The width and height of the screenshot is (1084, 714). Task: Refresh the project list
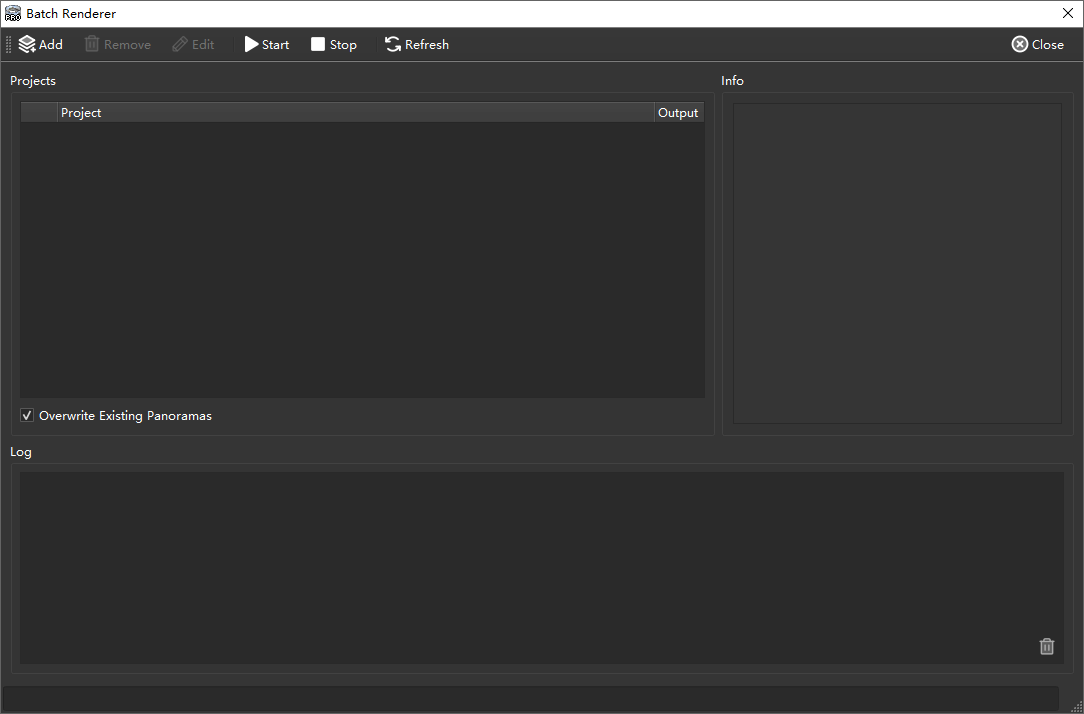[417, 44]
